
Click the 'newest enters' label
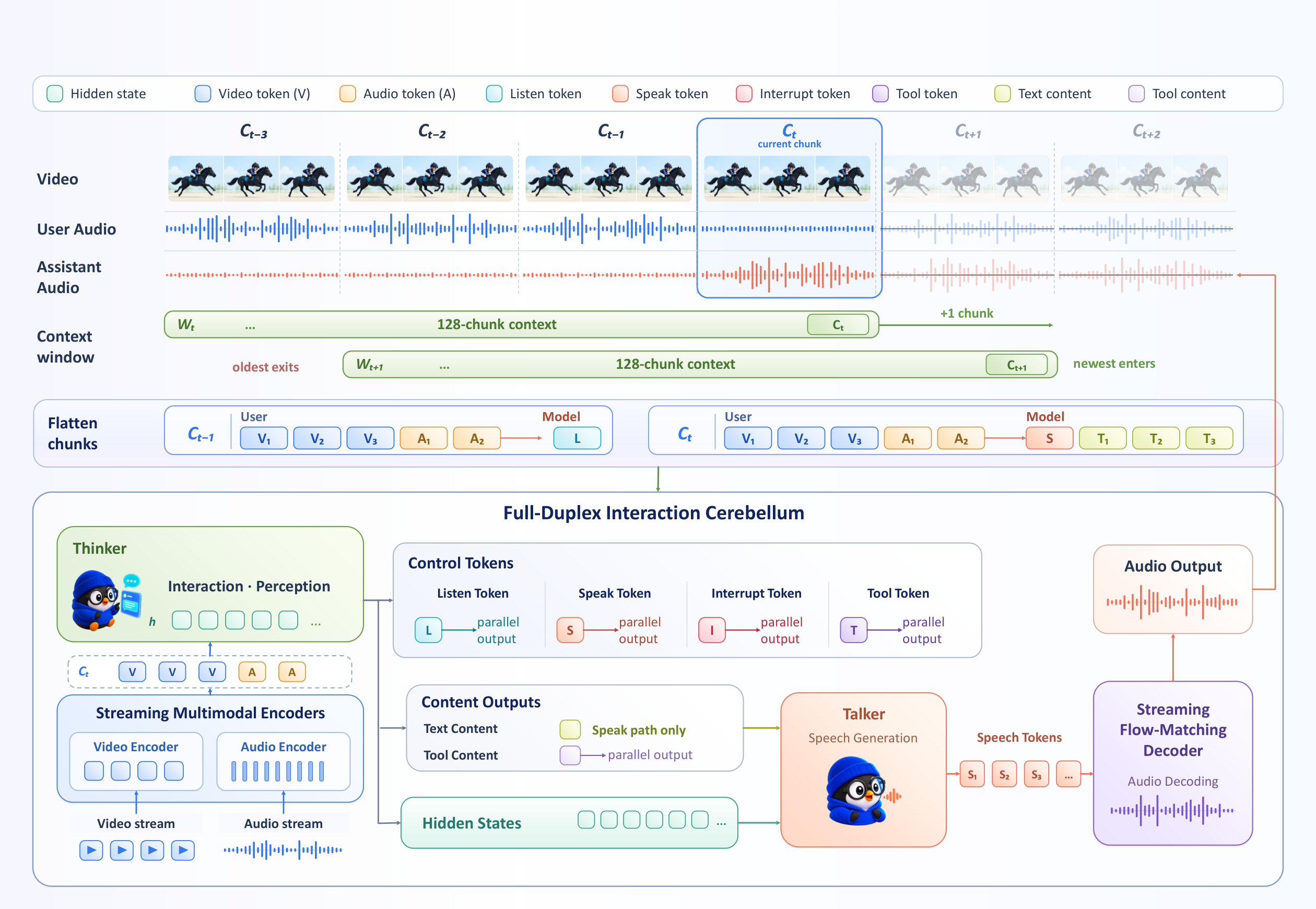coord(1114,364)
